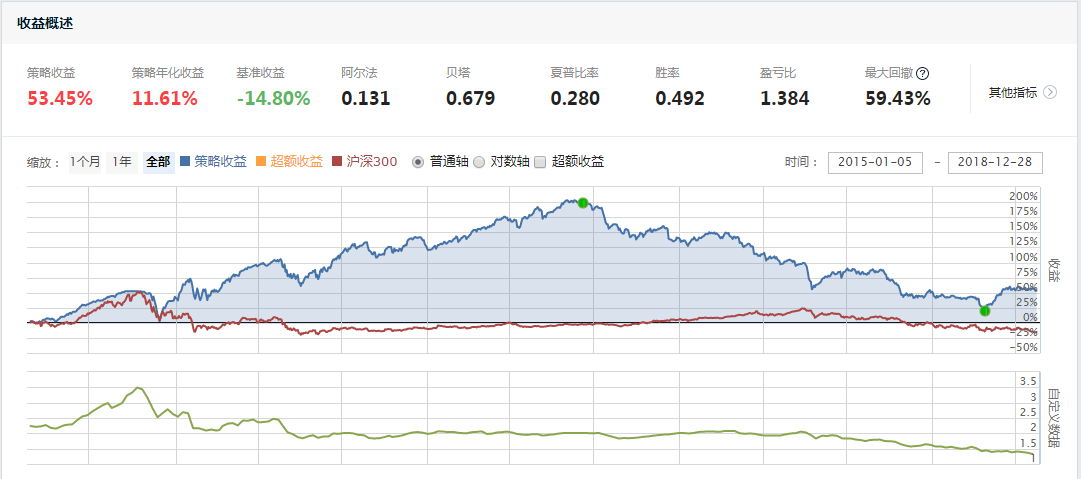1081x479 pixels.
Task: Click the green peak marker on the strategy curve
Action: point(583,203)
